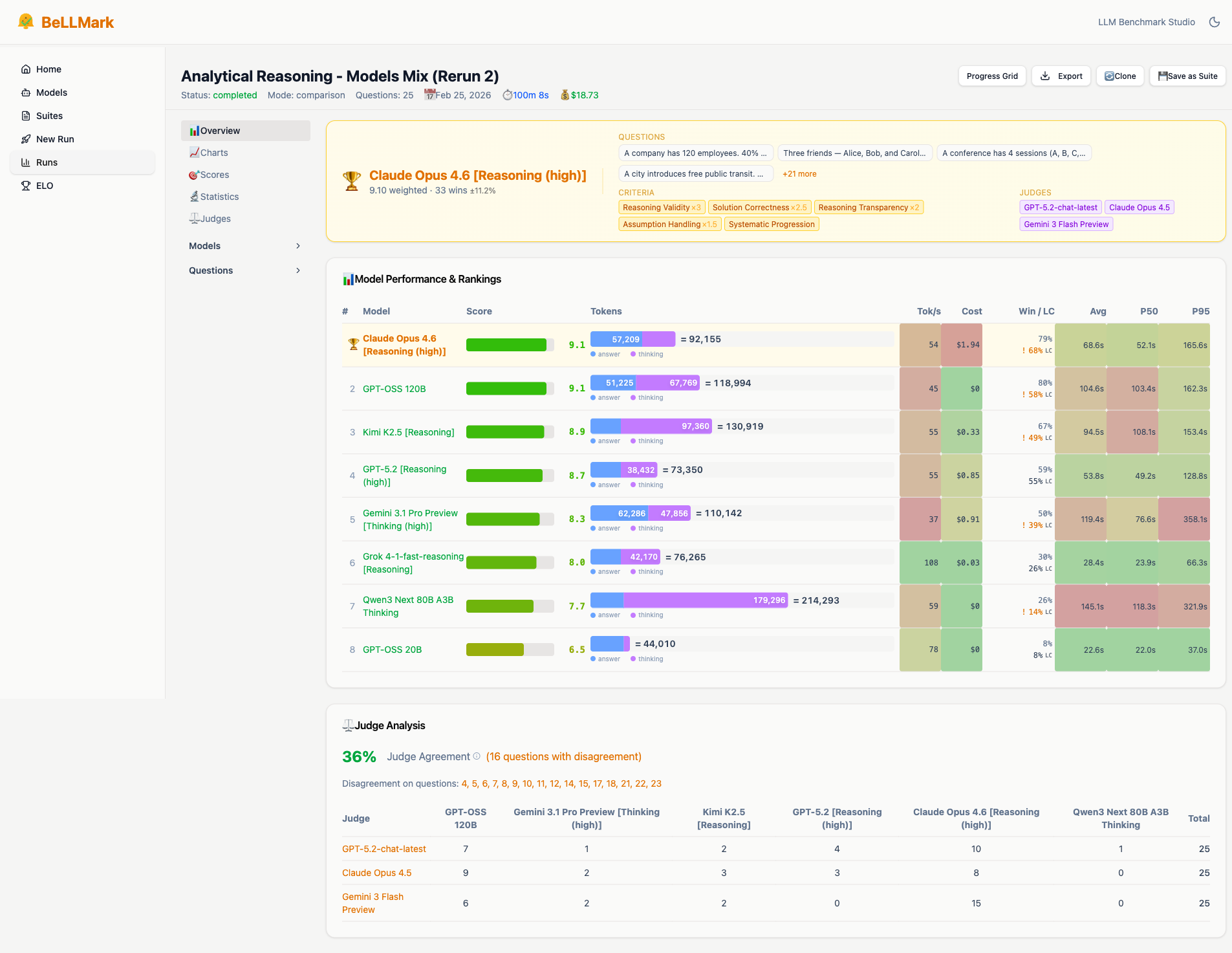Switch to the New Run page

(x=55, y=139)
